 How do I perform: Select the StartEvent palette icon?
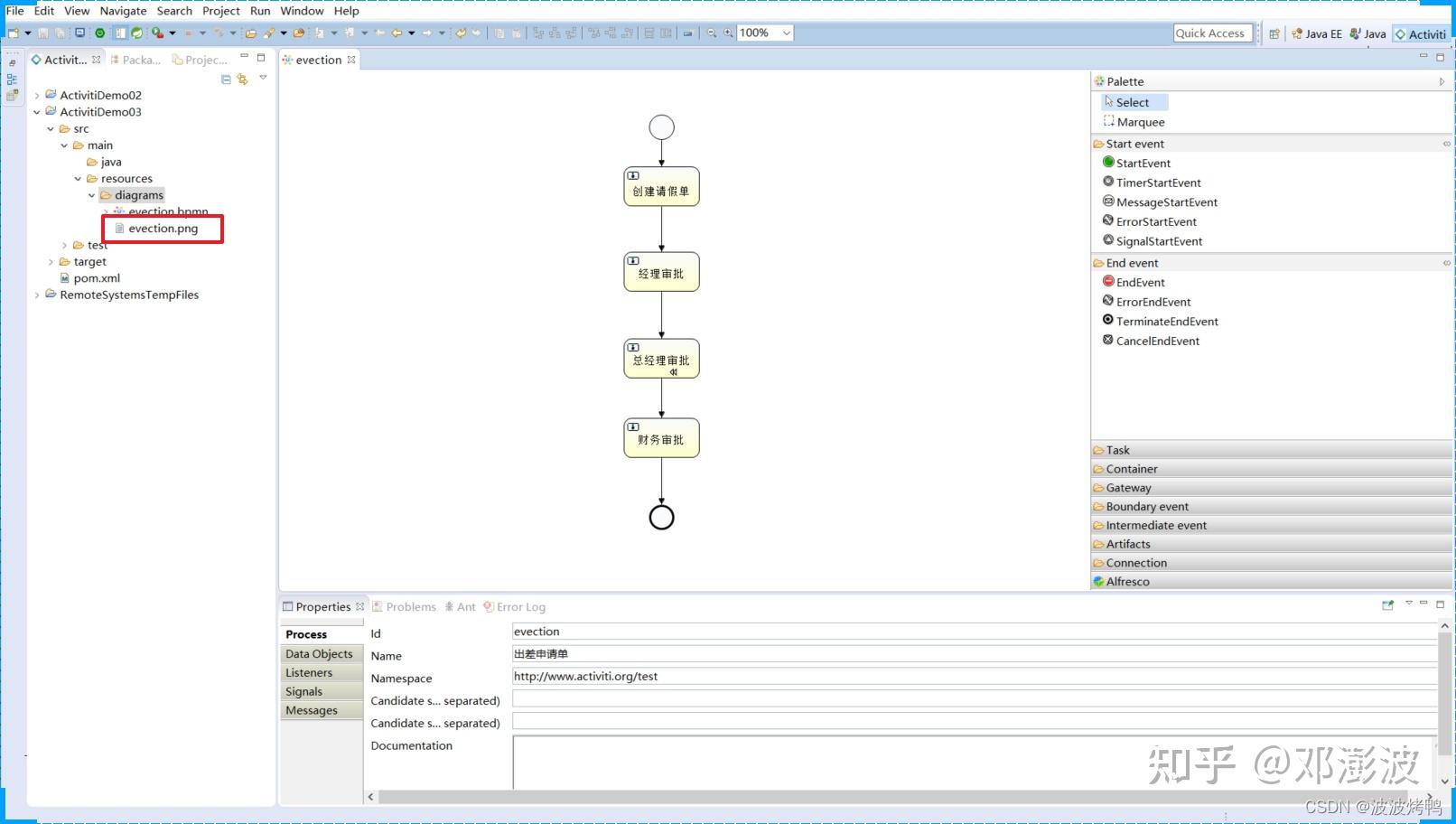(1108, 163)
